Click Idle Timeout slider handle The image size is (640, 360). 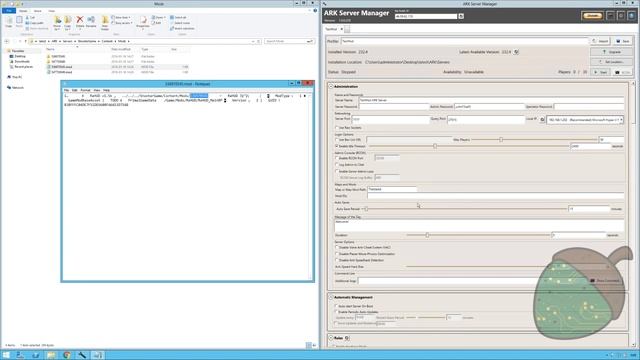coord(435,146)
